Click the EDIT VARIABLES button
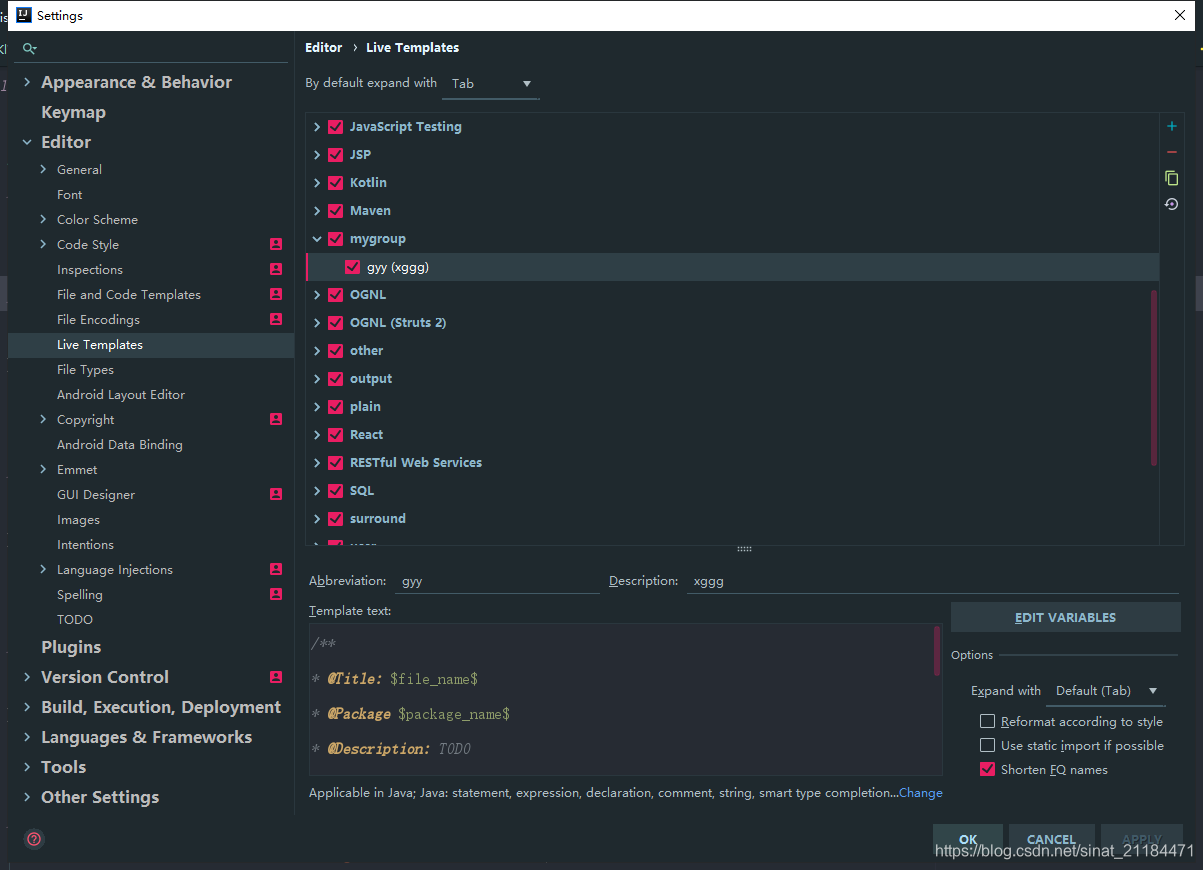This screenshot has height=870, width=1203. coord(1065,617)
